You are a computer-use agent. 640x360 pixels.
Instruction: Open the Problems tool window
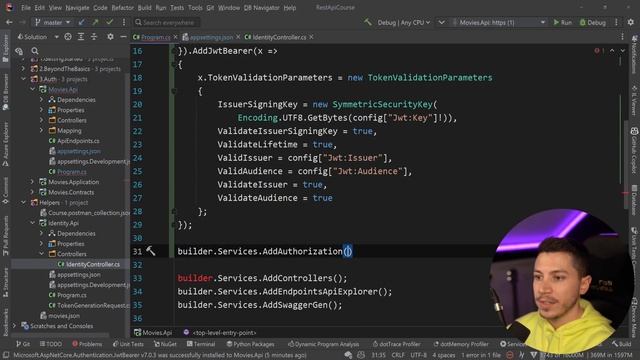[x=87, y=344]
